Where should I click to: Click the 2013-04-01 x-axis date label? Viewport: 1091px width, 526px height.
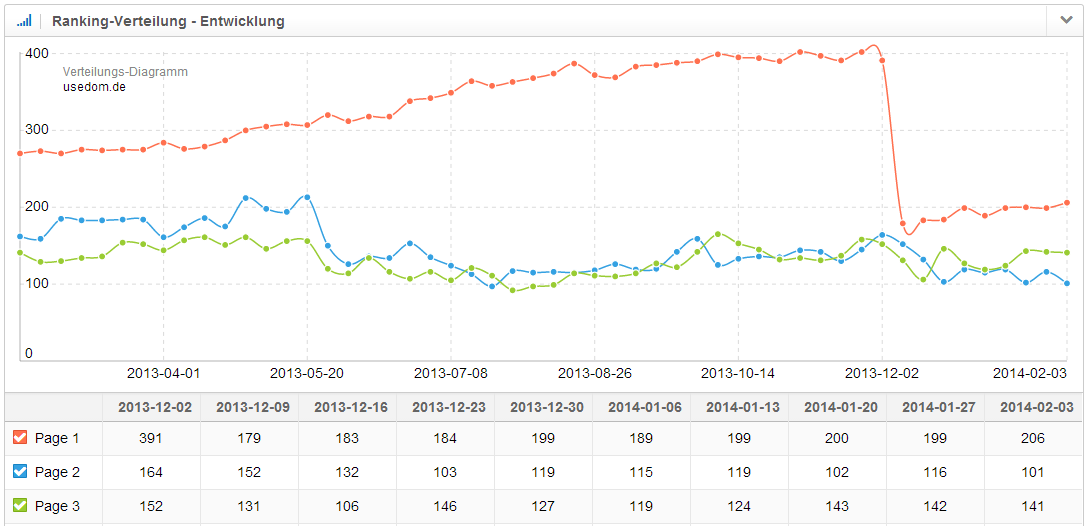(163, 373)
